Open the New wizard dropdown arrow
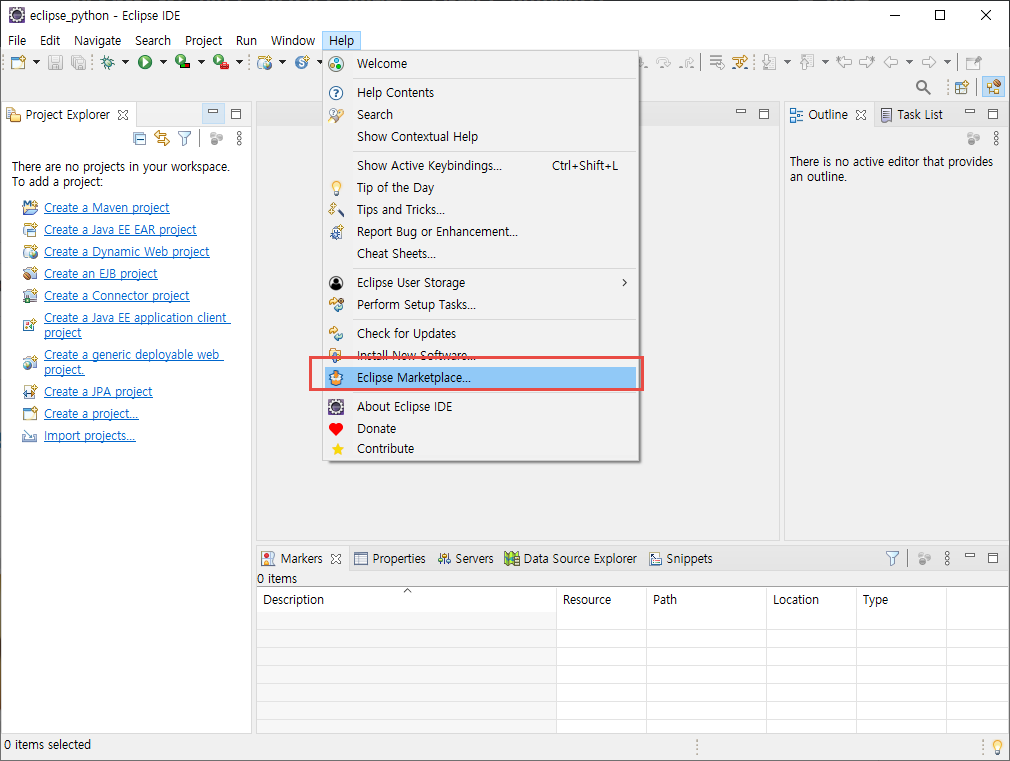 (x=36, y=63)
